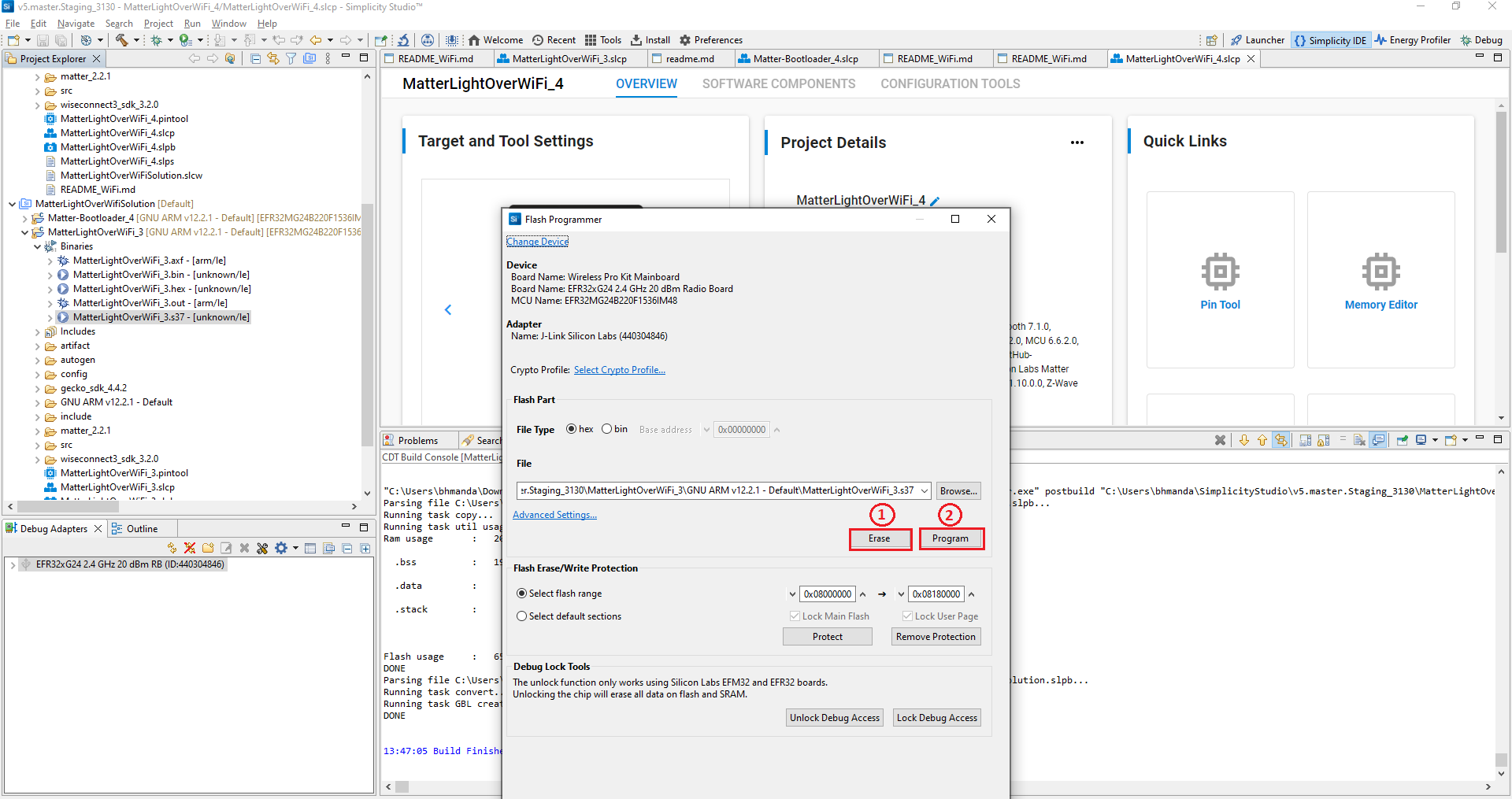
Task: Expand EFR32xG24 debug adapter entry
Action: 13,564
